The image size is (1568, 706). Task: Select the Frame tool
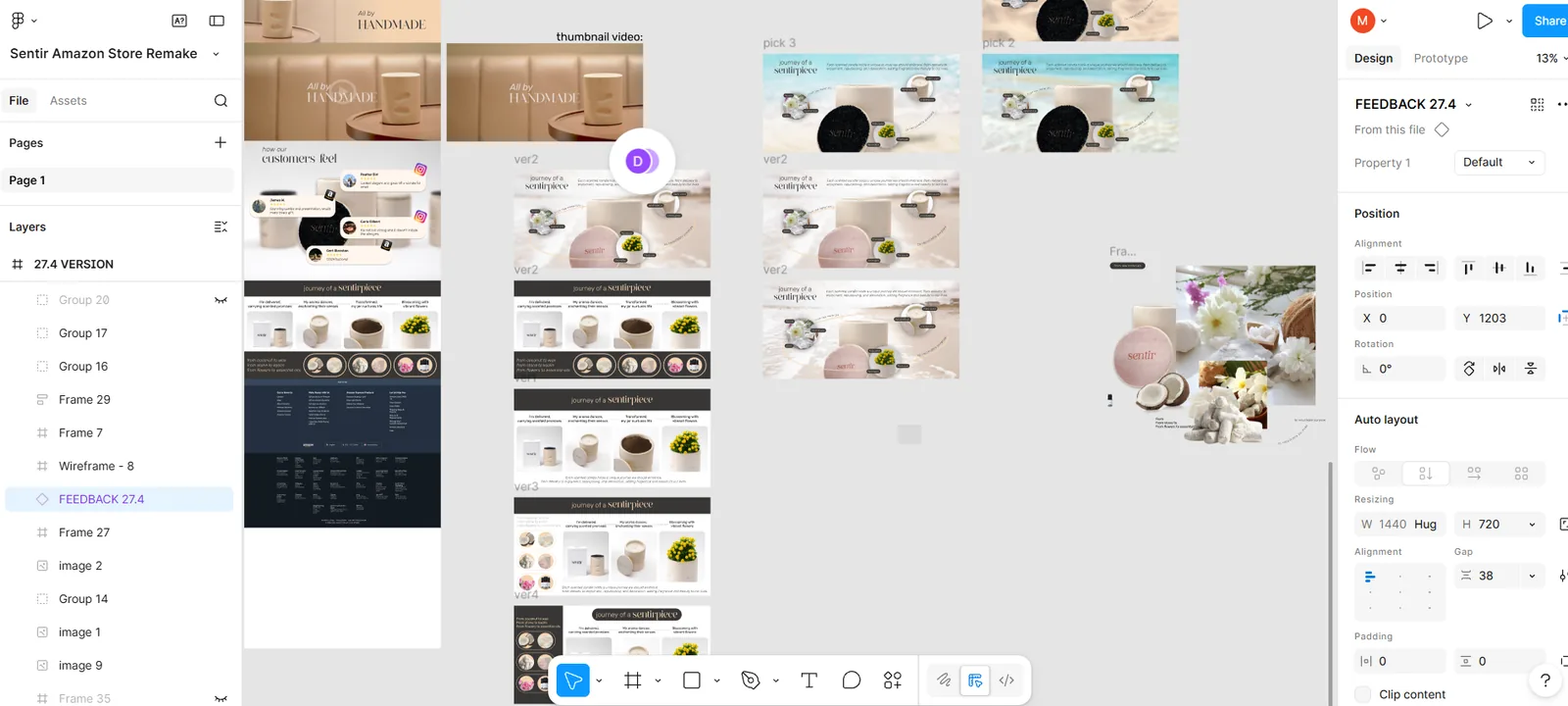(x=633, y=681)
